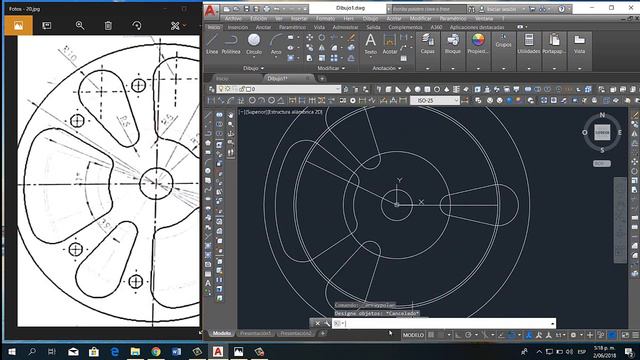Click the rotate icon in Photos viewer
Screen dimensions: 640x360
[137, 25]
